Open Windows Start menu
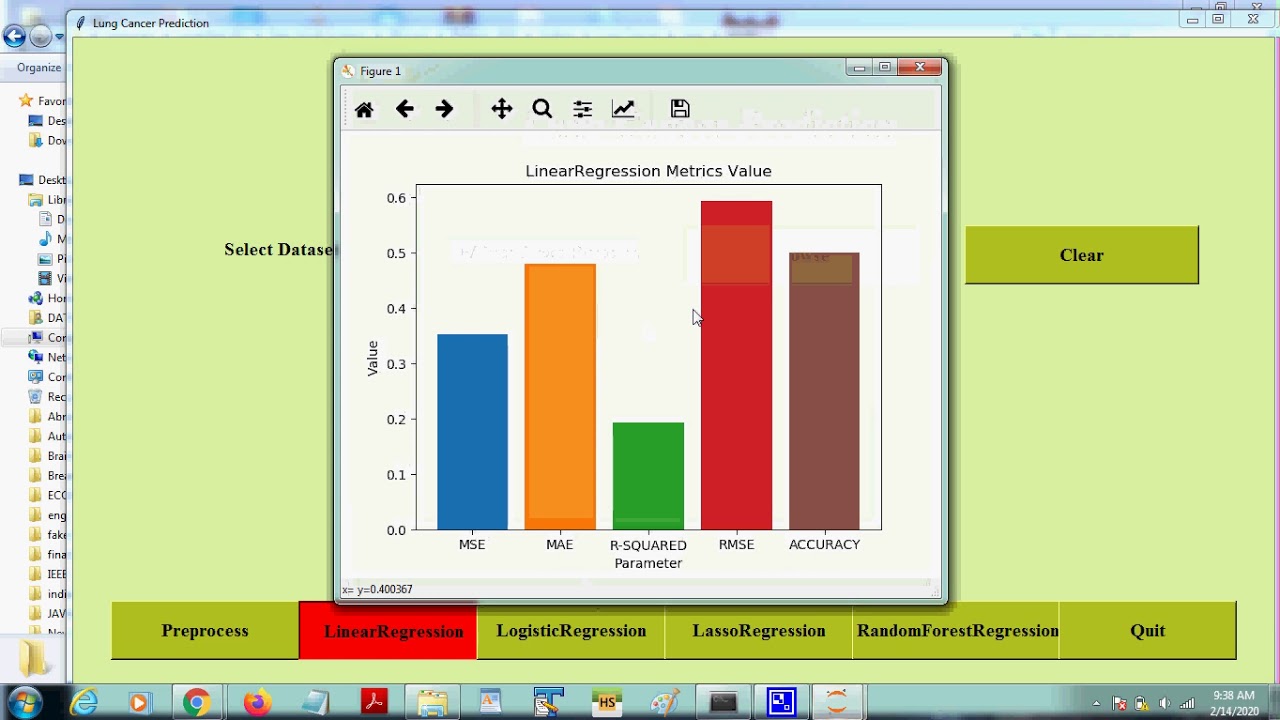 click(24, 703)
